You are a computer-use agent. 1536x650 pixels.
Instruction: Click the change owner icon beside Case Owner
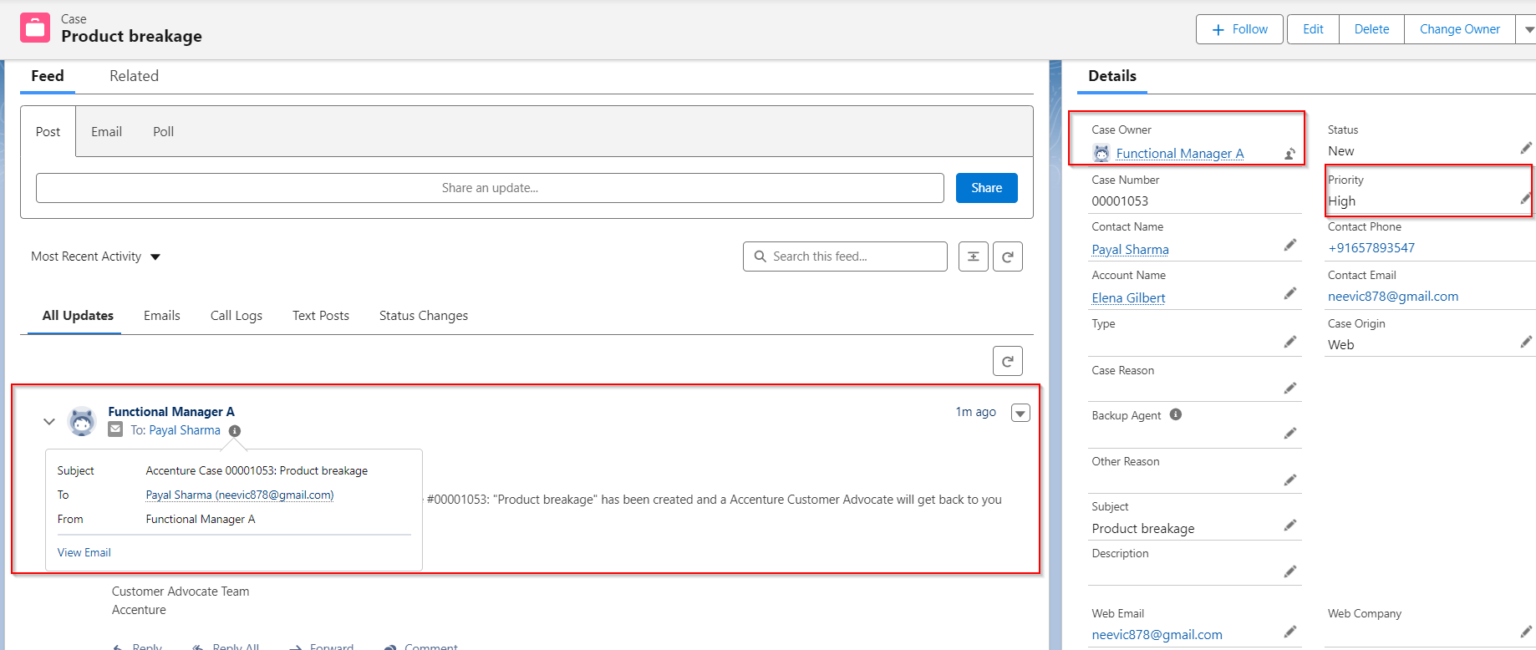1290,153
